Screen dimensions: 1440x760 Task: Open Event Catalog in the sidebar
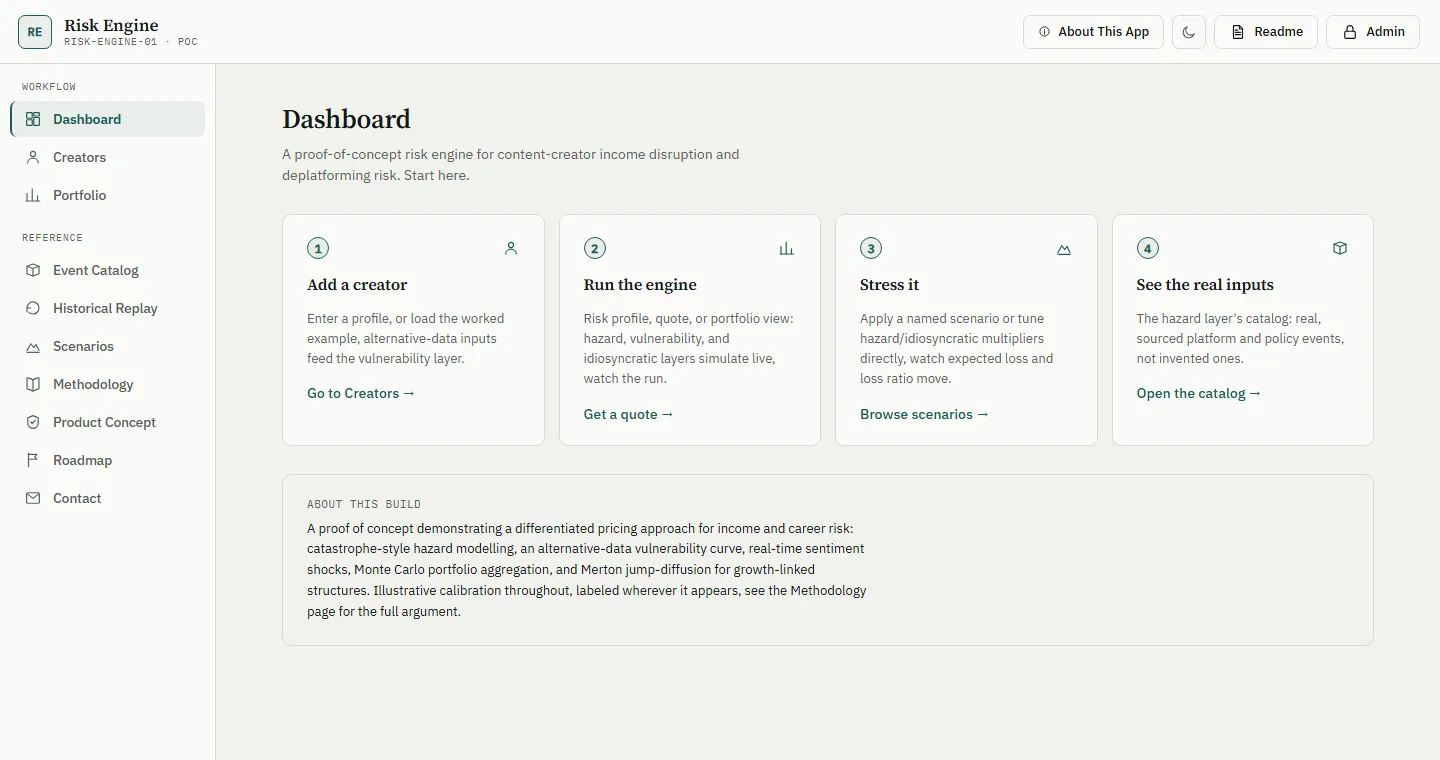108,270
